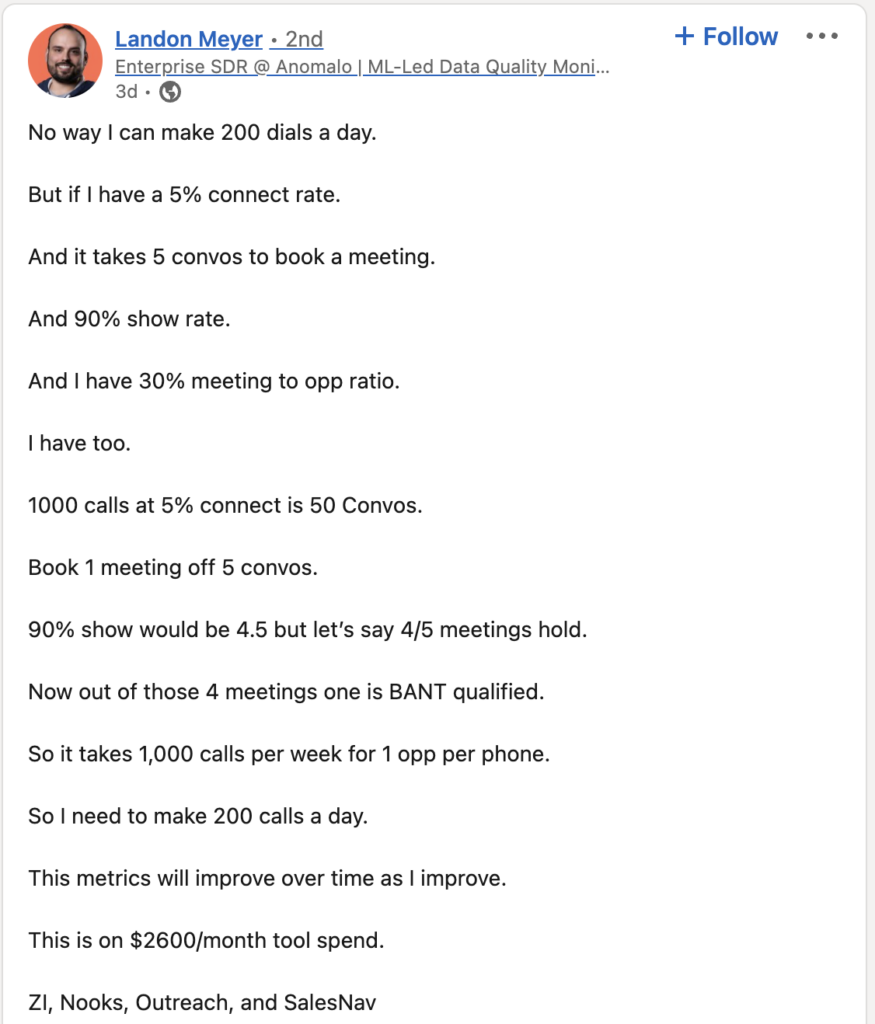Click the '1,000 calls per week' sentence

289,753
